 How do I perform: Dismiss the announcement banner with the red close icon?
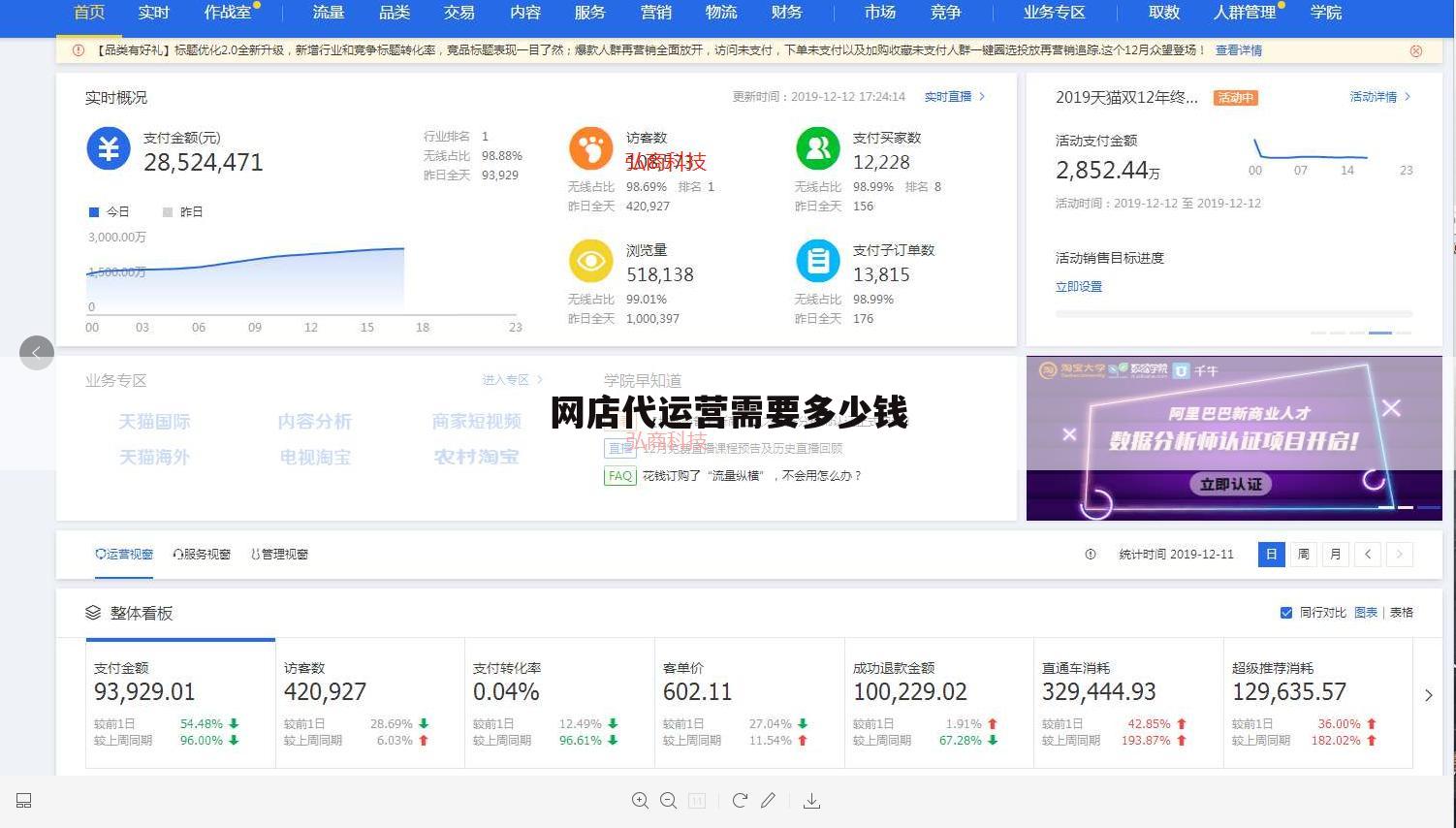click(1416, 50)
